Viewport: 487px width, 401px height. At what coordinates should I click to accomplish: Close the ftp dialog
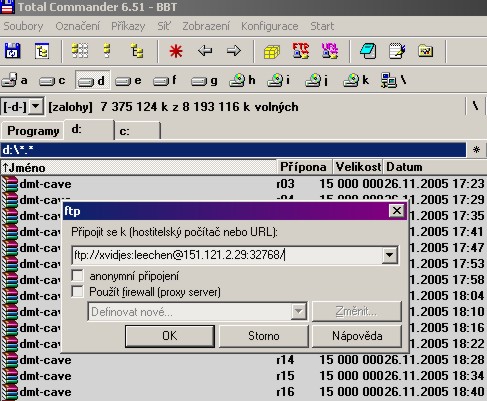397,211
